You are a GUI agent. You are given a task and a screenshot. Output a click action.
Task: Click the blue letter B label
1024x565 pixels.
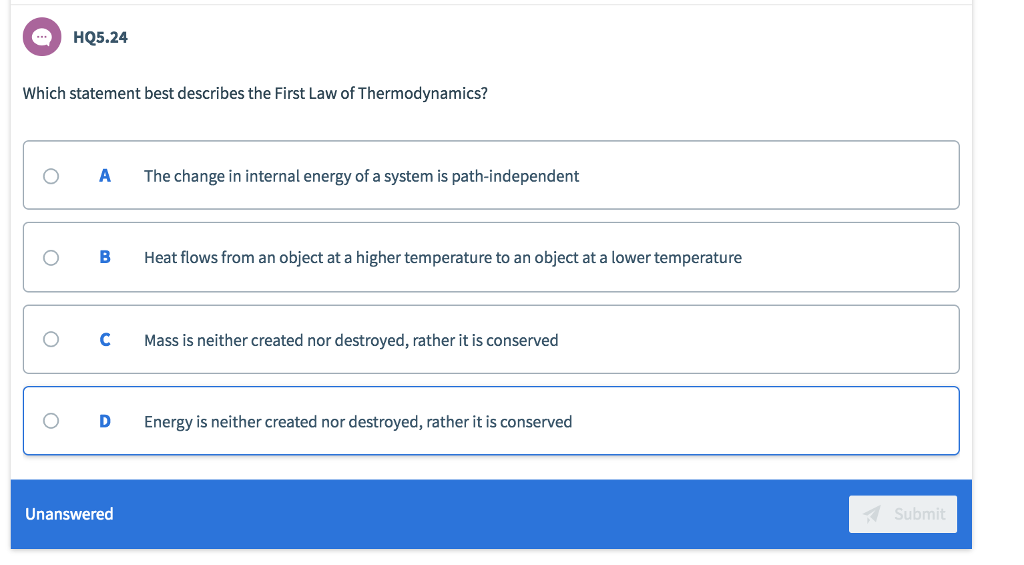click(x=104, y=257)
